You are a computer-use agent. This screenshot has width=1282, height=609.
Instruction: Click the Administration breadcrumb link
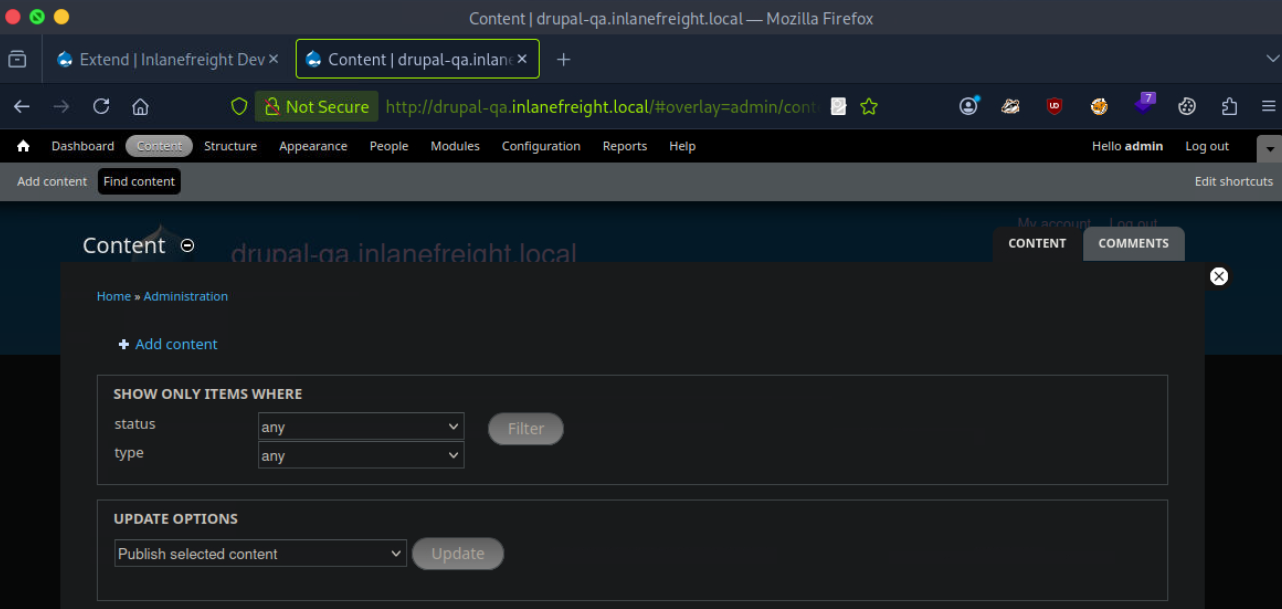(185, 296)
